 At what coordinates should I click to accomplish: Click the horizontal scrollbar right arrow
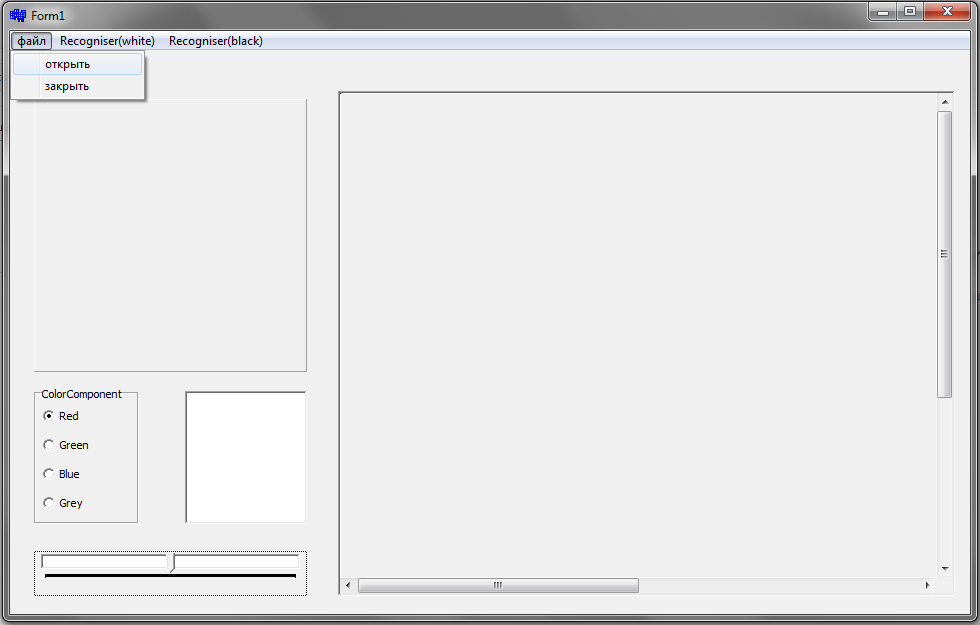tap(928, 586)
